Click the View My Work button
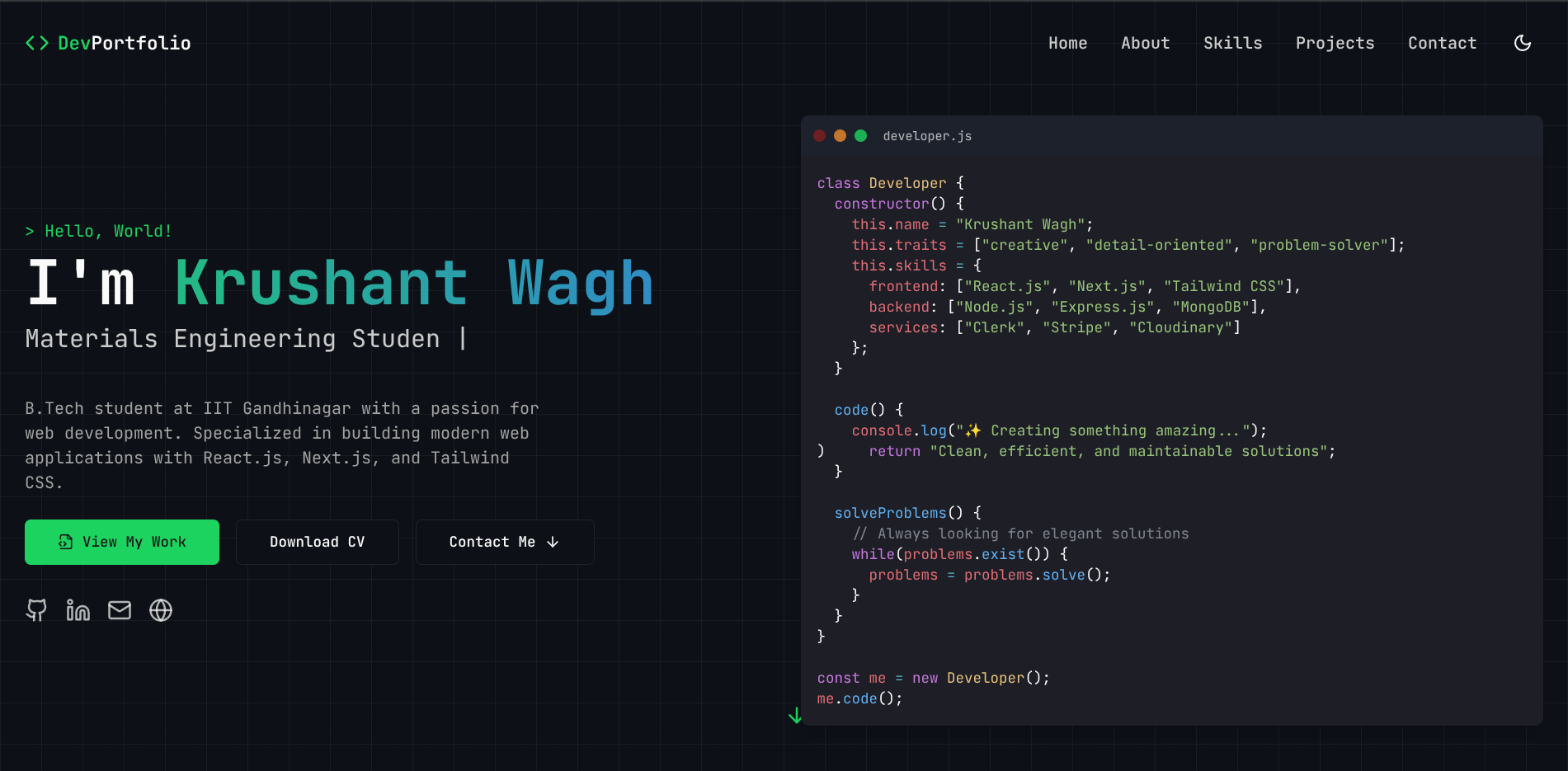1568x771 pixels. [x=122, y=542]
